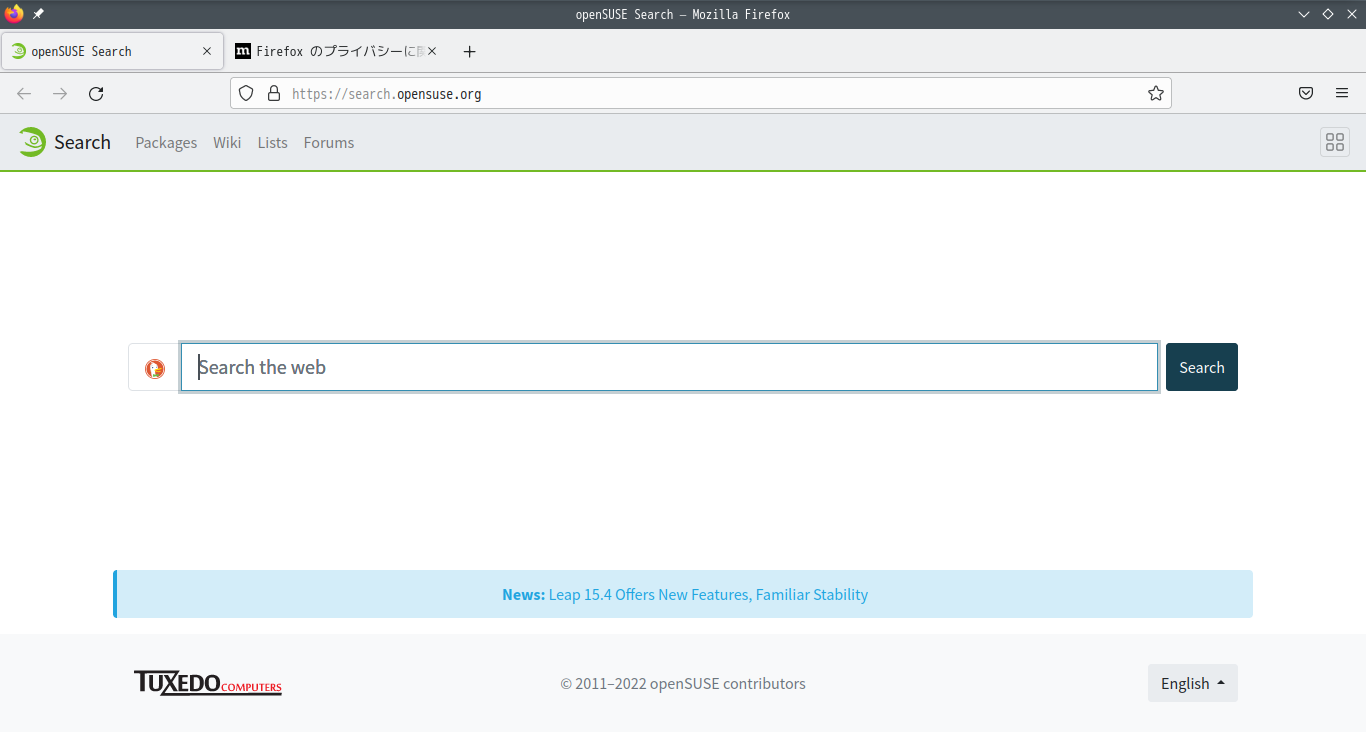Bookmark this page with the star icon
1366x732 pixels.
click(x=1156, y=93)
